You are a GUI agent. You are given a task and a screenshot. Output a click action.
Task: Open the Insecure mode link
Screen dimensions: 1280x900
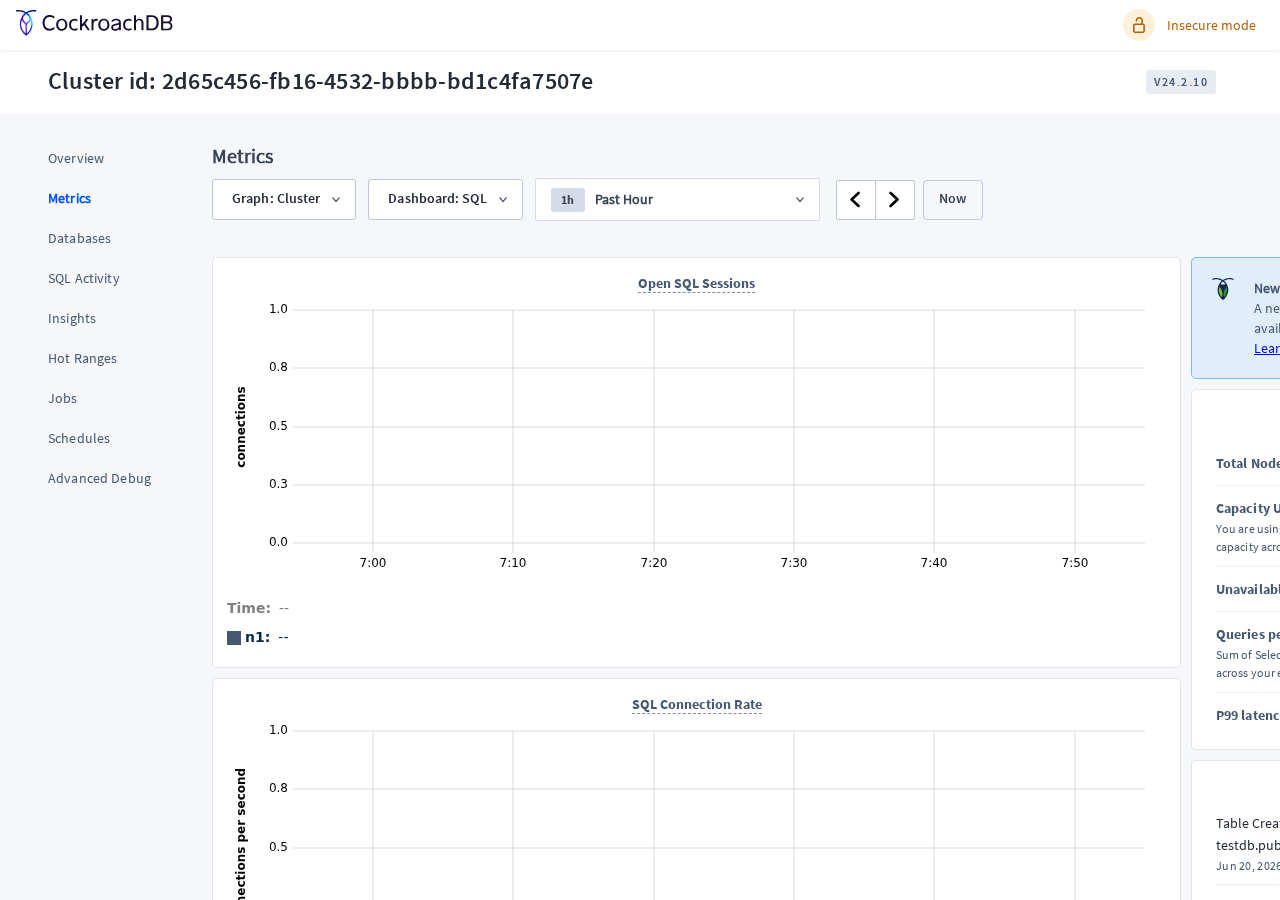click(1211, 25)
